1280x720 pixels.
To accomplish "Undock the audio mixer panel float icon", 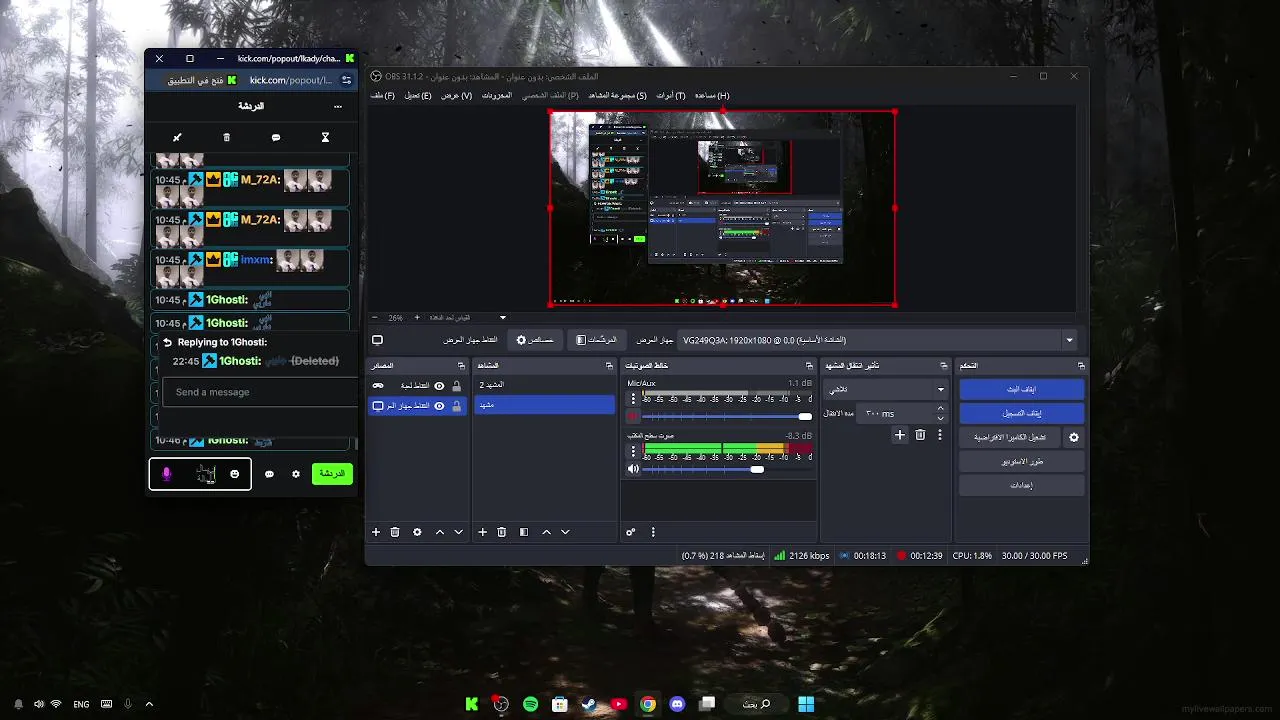I will tap(809, 366).
